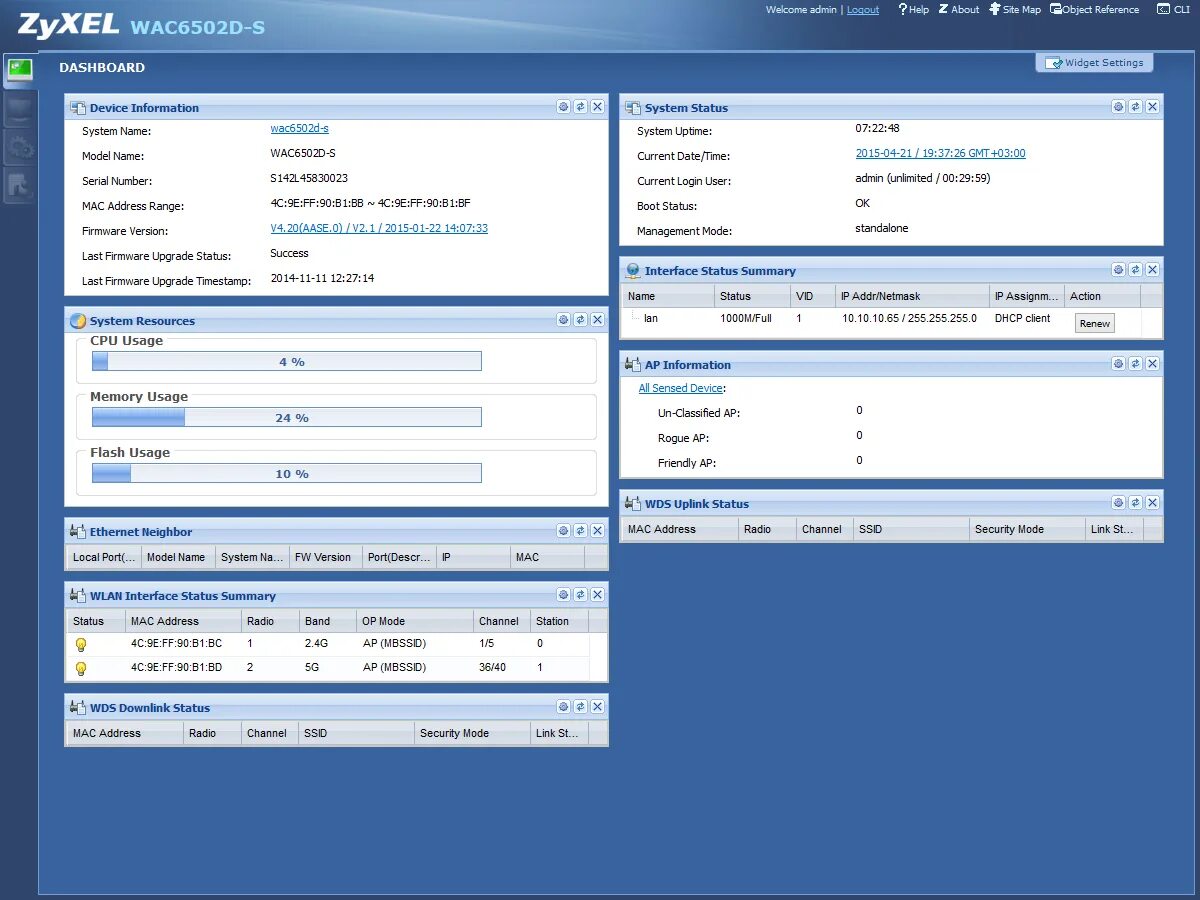Sort by VID column header
This screenshot has width=1200, height=900.
[813, 296]
